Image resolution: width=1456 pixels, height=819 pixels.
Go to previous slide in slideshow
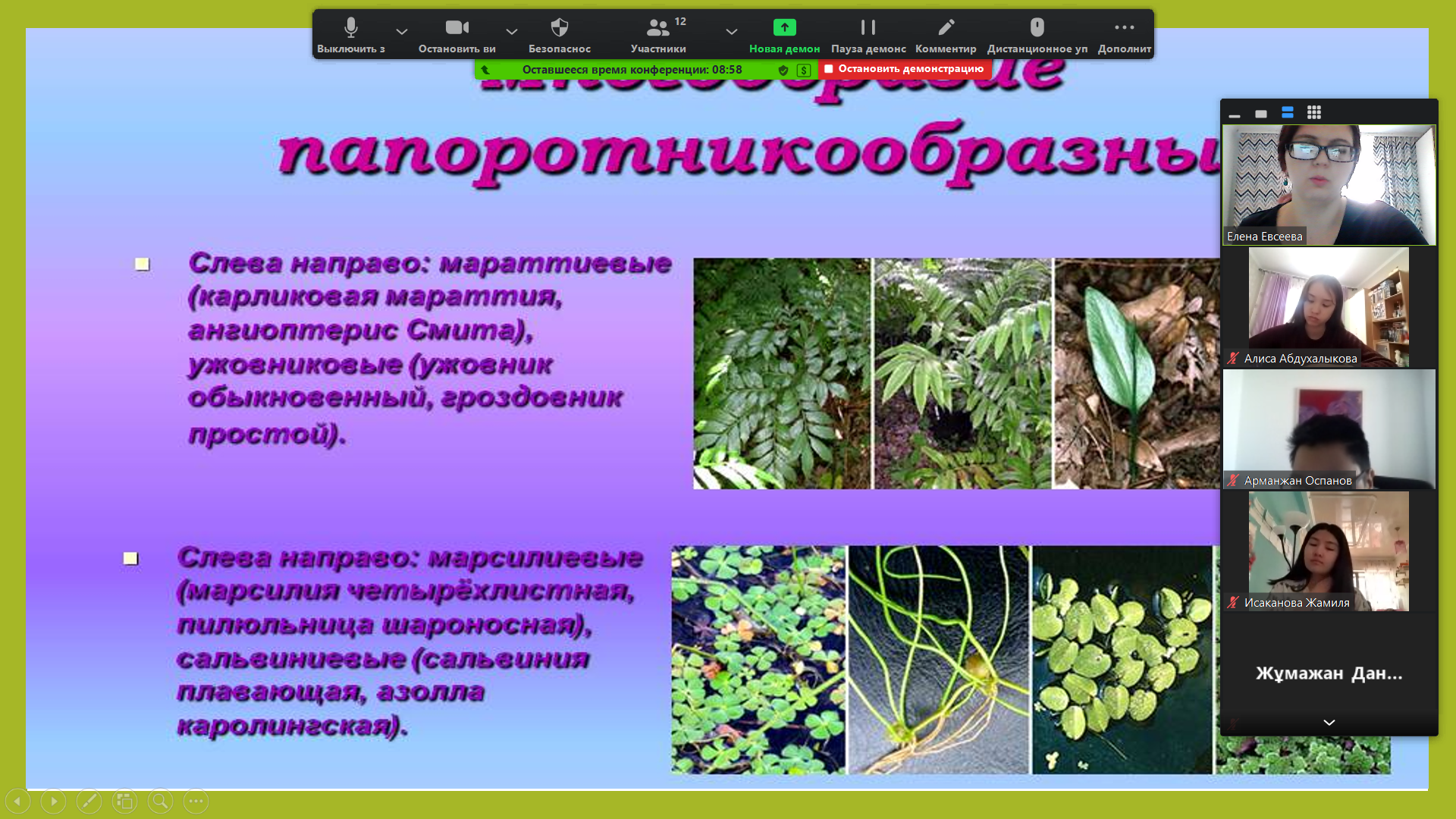(x=17, y=801)
